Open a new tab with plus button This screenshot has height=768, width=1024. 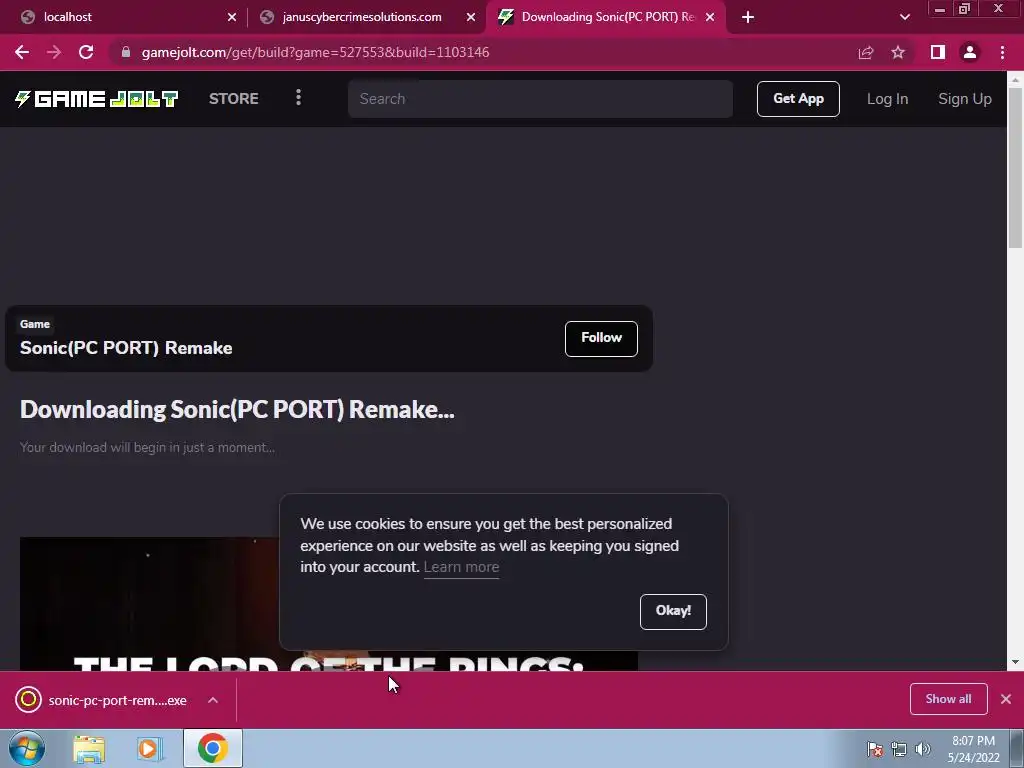(748, 17)
